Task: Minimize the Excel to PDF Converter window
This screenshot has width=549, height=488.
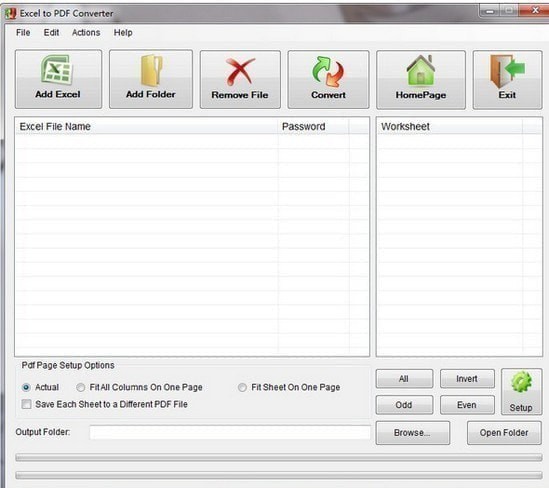Action: [x=490, y=11]
